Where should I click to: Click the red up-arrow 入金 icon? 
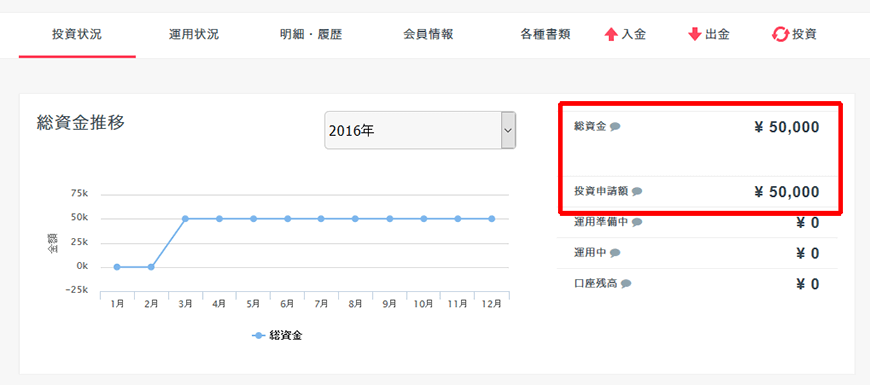[x=611, y=35]
